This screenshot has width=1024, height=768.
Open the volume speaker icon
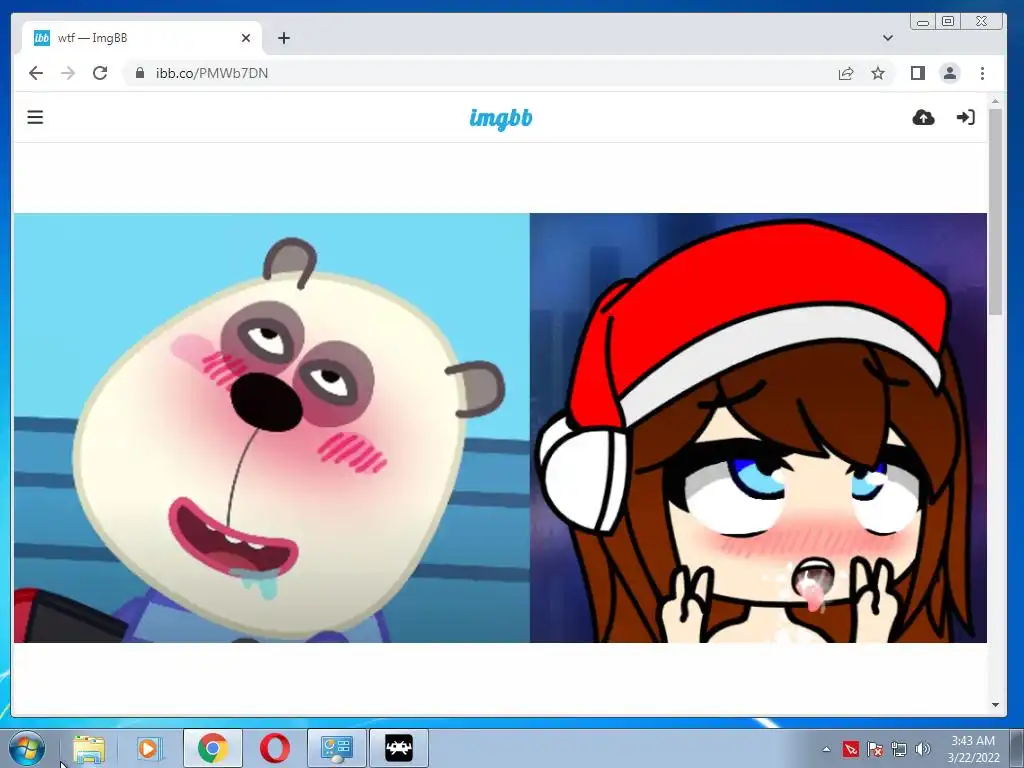point(923,749)
